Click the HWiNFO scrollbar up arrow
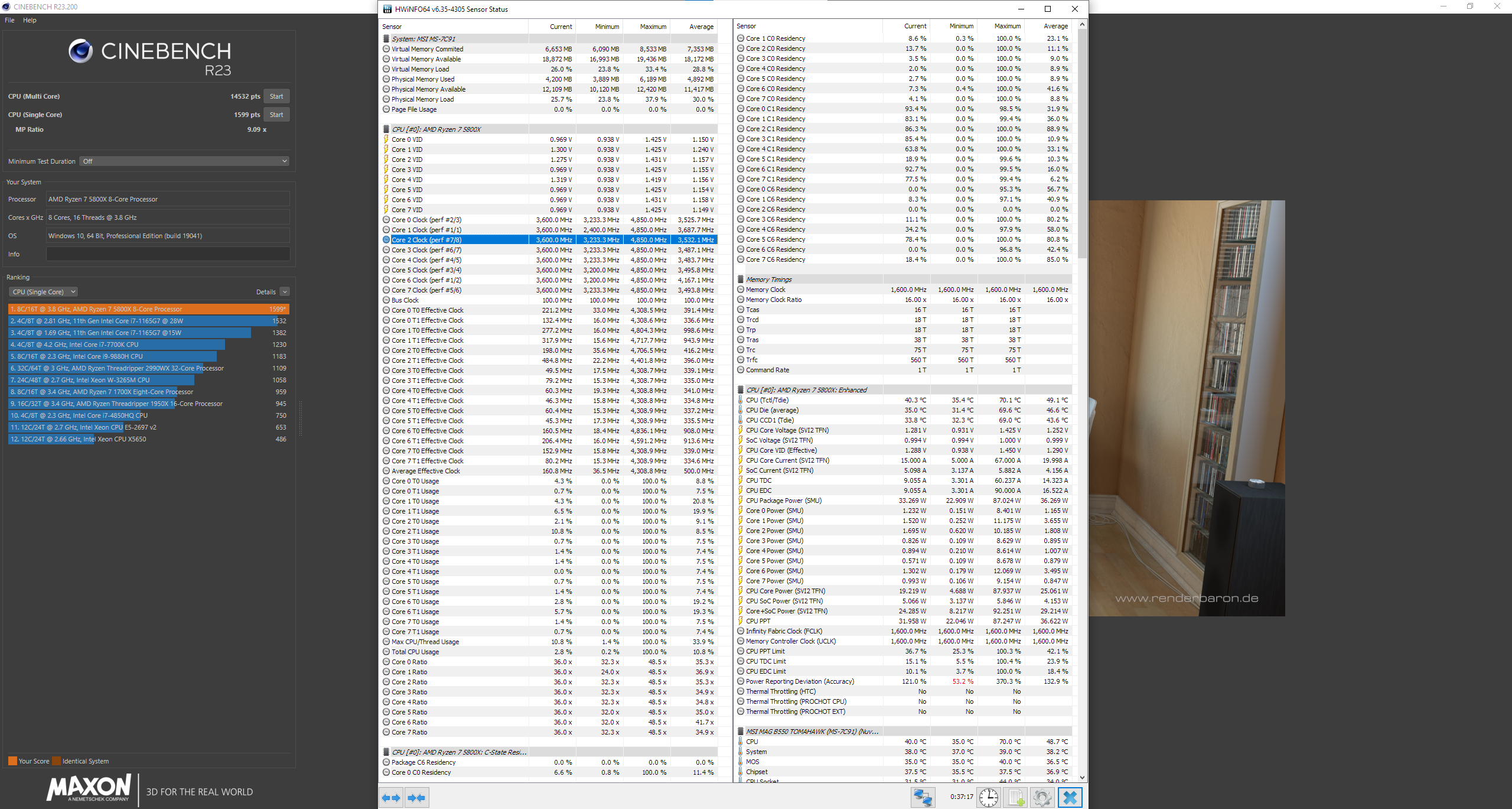This screenshot has width=1512, height=809. pos(1082,24)
